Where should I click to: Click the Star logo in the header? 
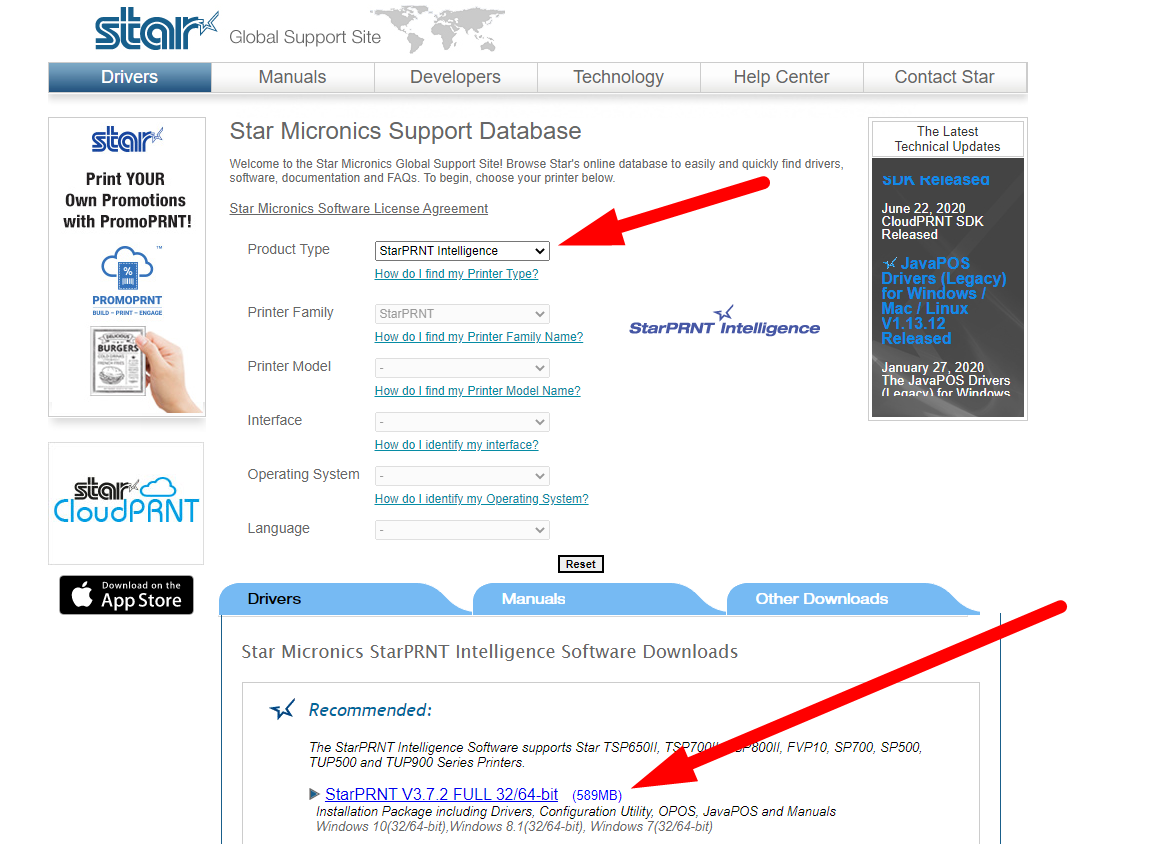(x=156, y=29)
